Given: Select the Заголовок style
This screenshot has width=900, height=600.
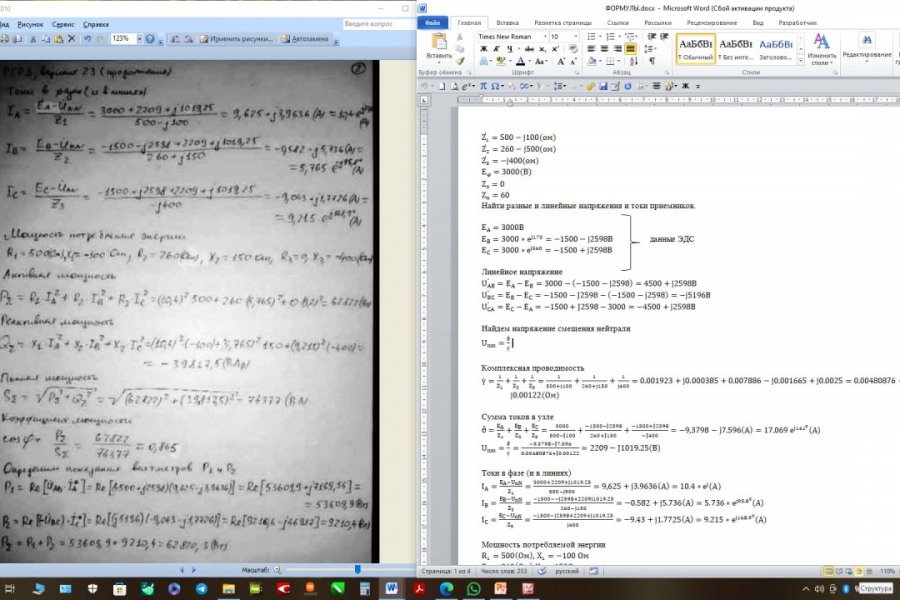Looking at the screenshot, I should point(775,49).
